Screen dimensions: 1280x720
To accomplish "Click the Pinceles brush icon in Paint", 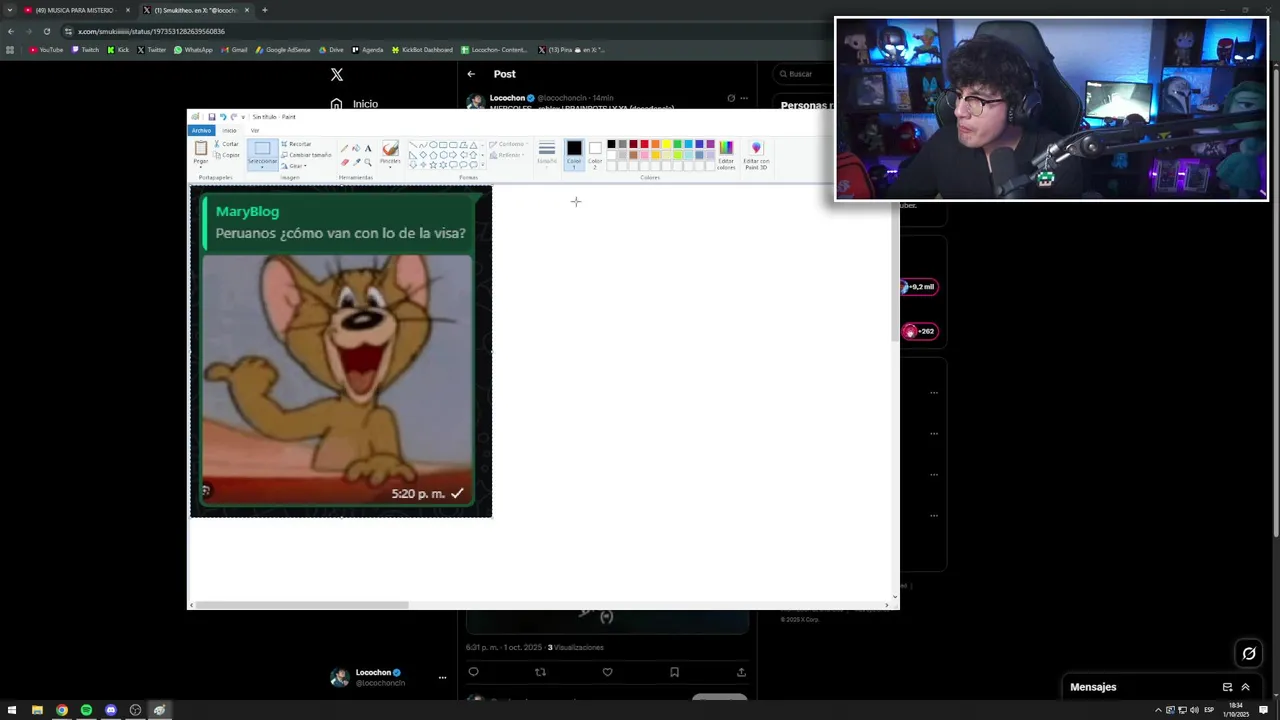I will coord(390,148).
